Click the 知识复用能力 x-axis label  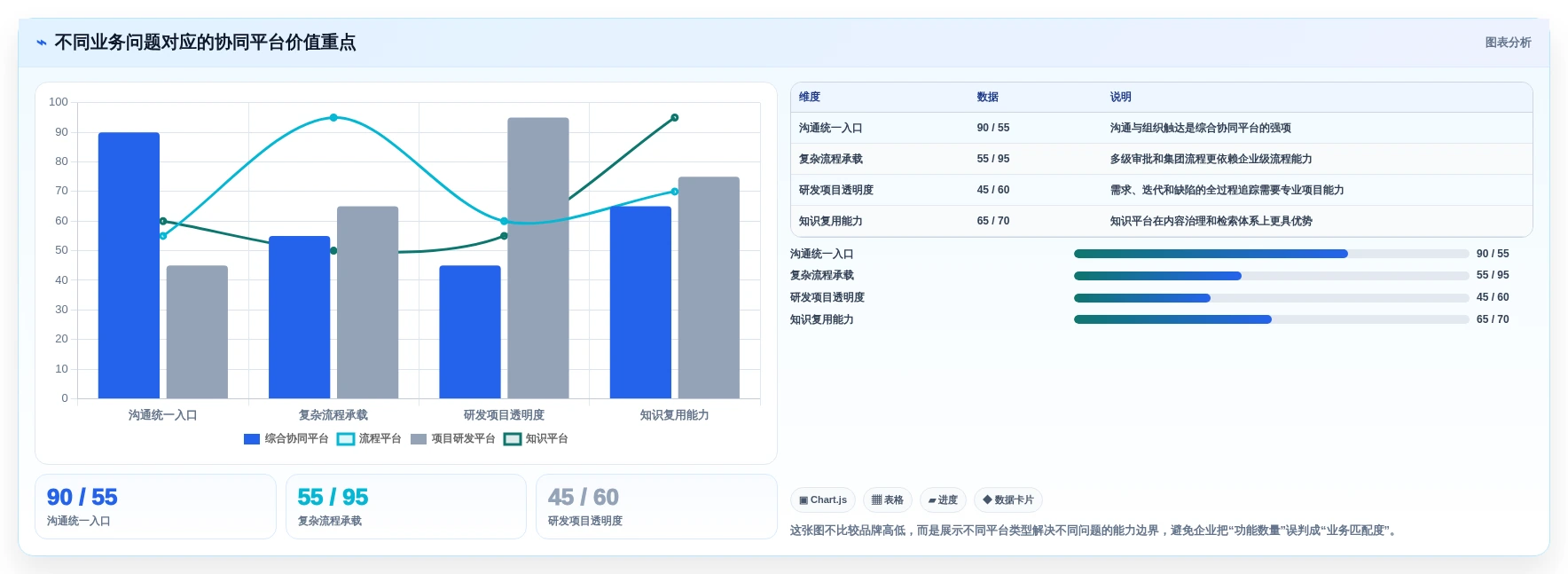[675, 415]
